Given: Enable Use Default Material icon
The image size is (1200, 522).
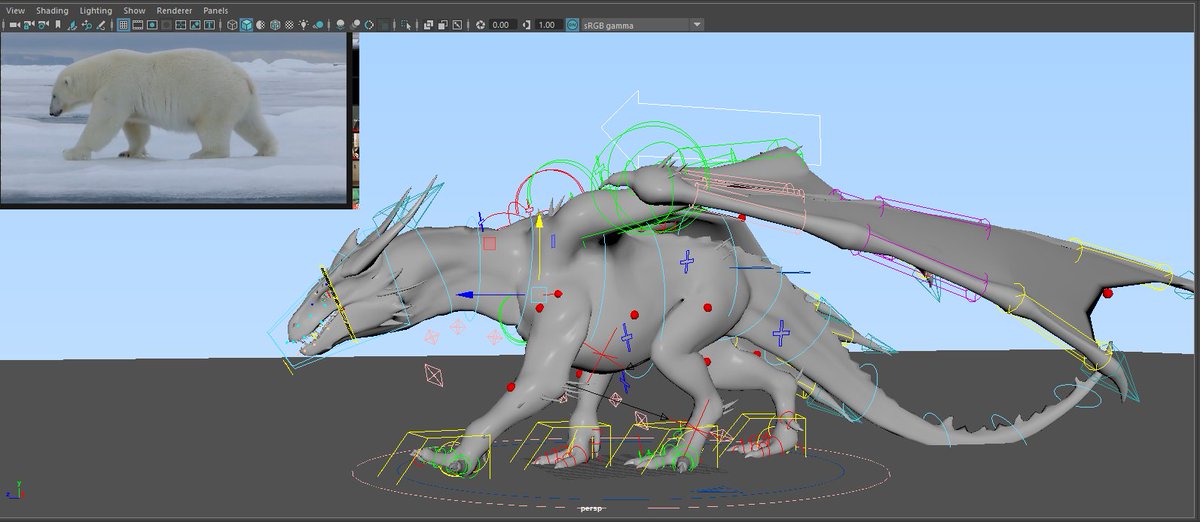Looking at the screenshot, I should pos(261,24).
